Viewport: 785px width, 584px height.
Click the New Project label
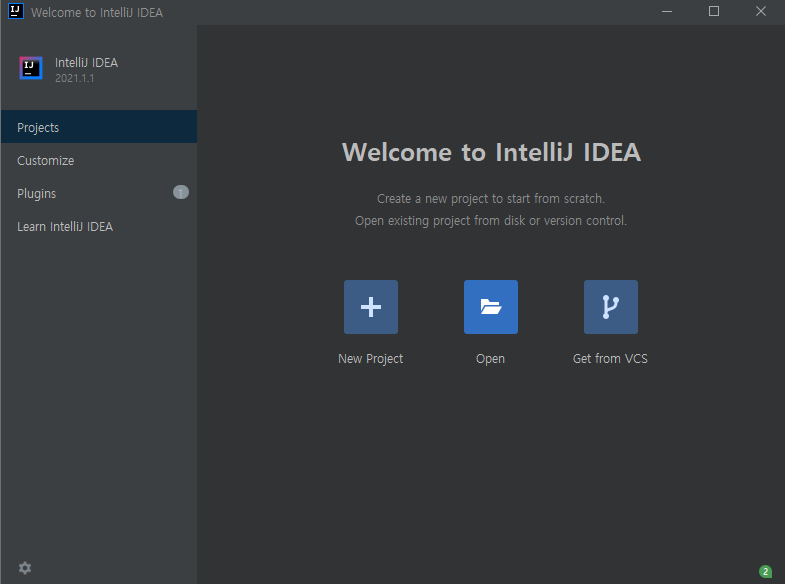click(370, 359)
